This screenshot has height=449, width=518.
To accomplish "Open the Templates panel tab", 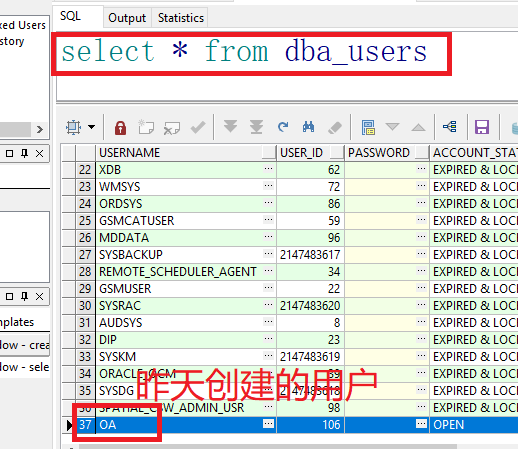I will [x=17, y=322].
